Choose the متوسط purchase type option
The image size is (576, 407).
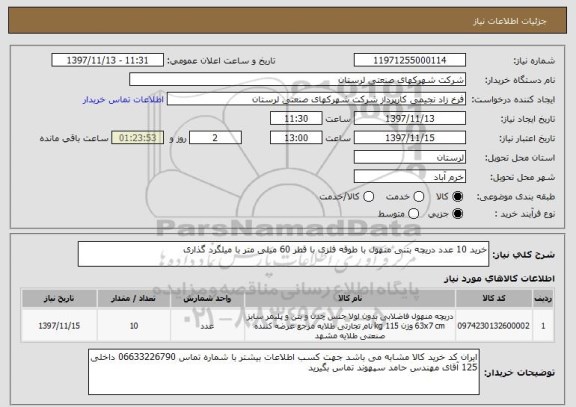click(x=413, y=213)
